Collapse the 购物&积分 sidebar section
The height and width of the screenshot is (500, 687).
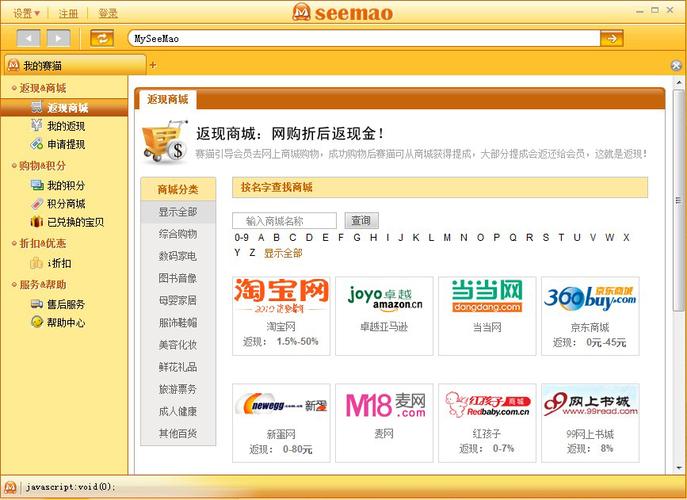coord(39,166)
